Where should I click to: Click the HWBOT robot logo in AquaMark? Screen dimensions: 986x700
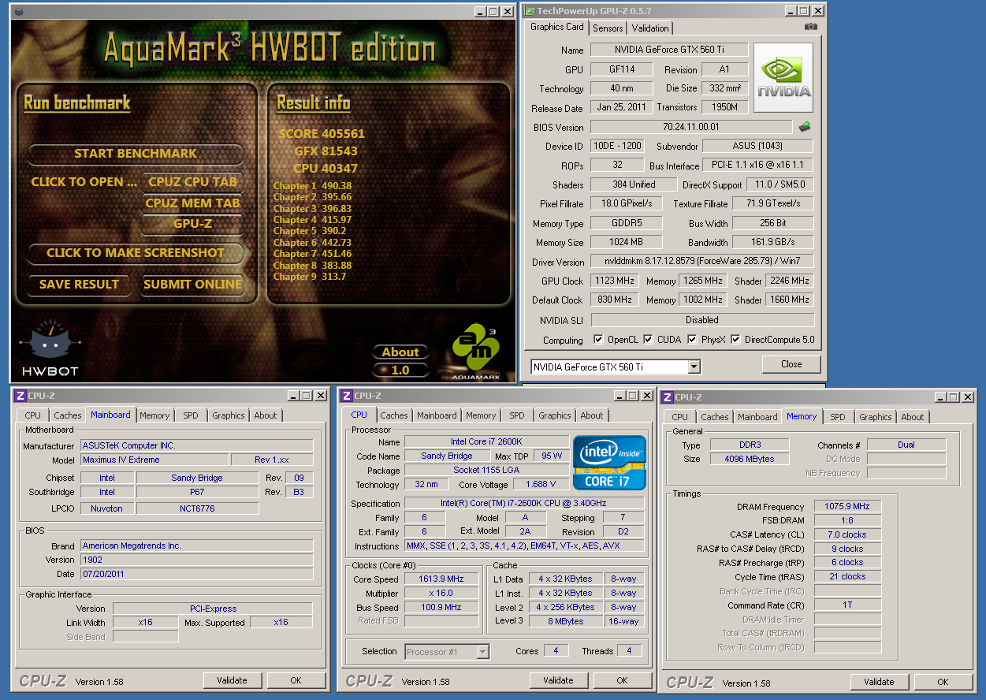(x=50, y=349)
